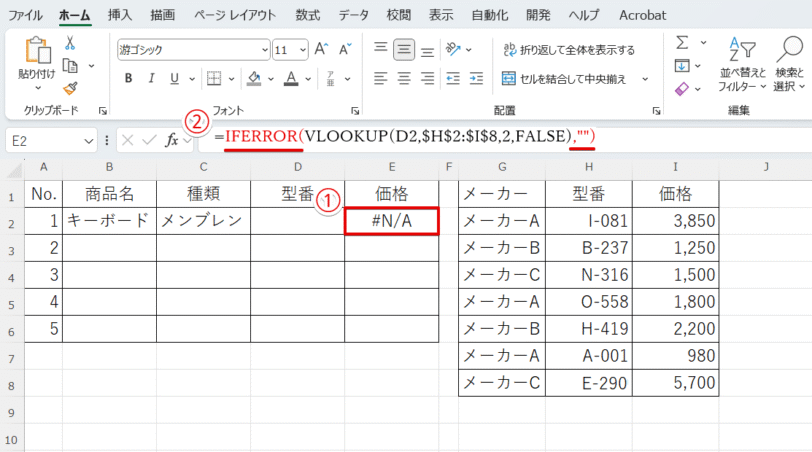The width and height of the screenshot is (812, 452).
Task: Click the AutoSum sigma icon
Action: point(683,42)
